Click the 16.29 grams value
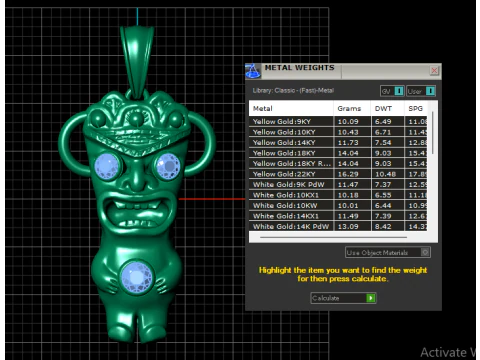This screenshot has width=480, height=360. (348, 174)
